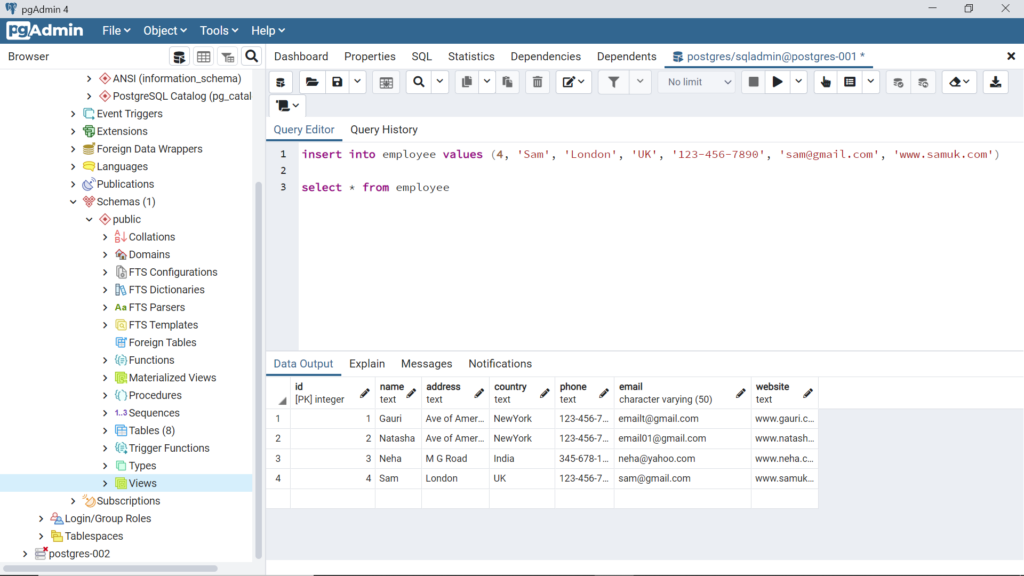Open the Filter options dropdown arrow

coord(640,82)
